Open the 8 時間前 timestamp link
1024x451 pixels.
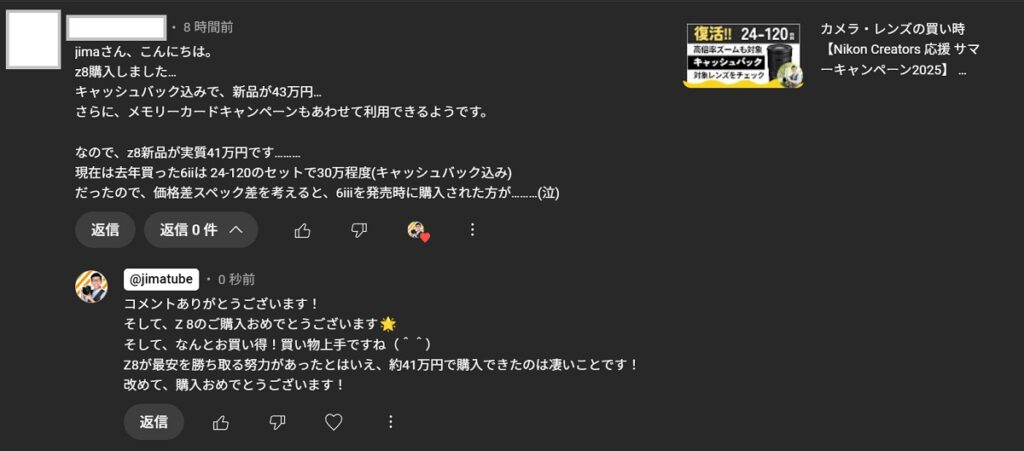click(208, 27)
